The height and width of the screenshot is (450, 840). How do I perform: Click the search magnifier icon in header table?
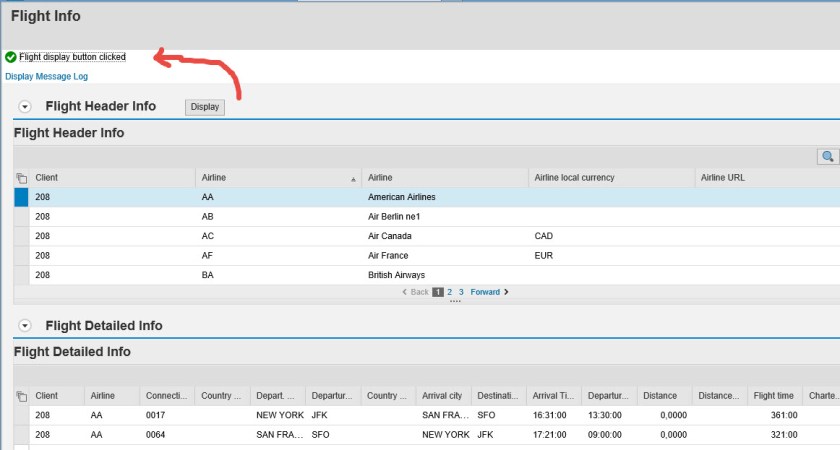[826, 157]
